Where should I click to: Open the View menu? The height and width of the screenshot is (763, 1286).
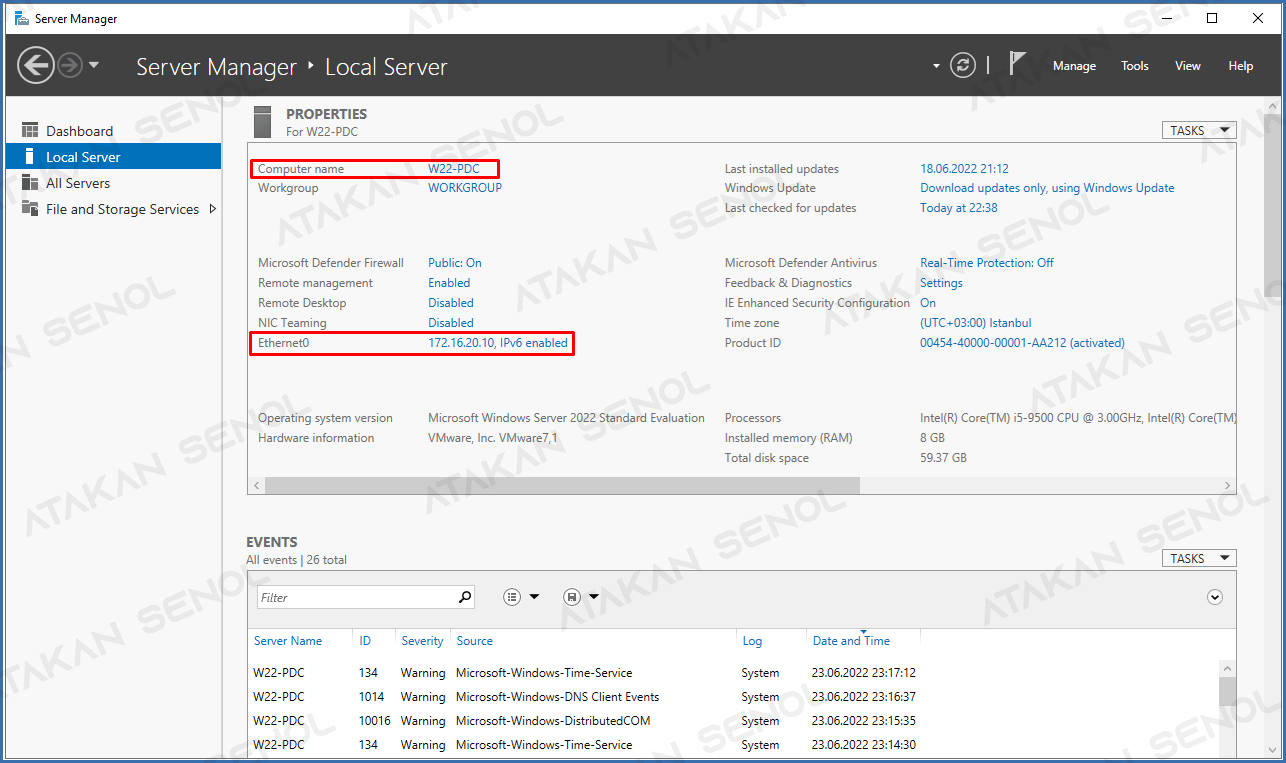(1188, 66)
